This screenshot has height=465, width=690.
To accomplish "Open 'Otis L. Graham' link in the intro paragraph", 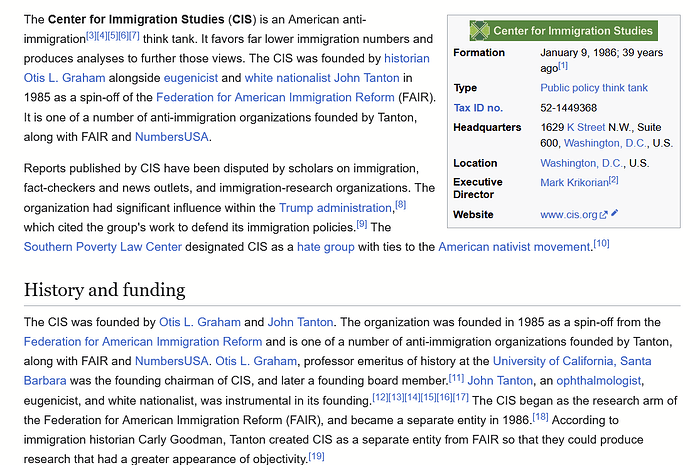I will (64, 78).
